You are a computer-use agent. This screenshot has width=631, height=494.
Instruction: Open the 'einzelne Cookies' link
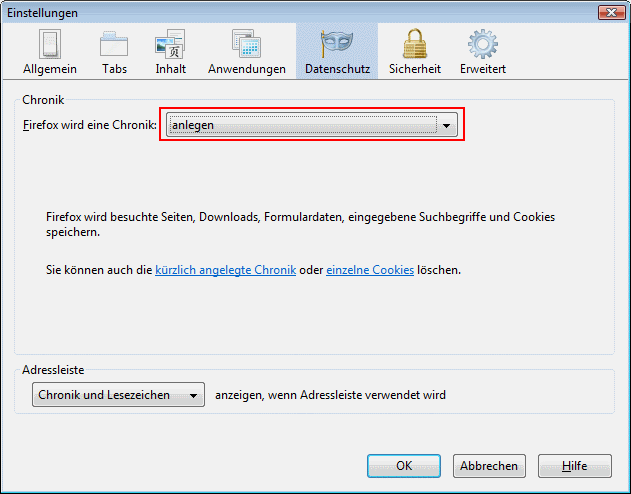[370, 270]
